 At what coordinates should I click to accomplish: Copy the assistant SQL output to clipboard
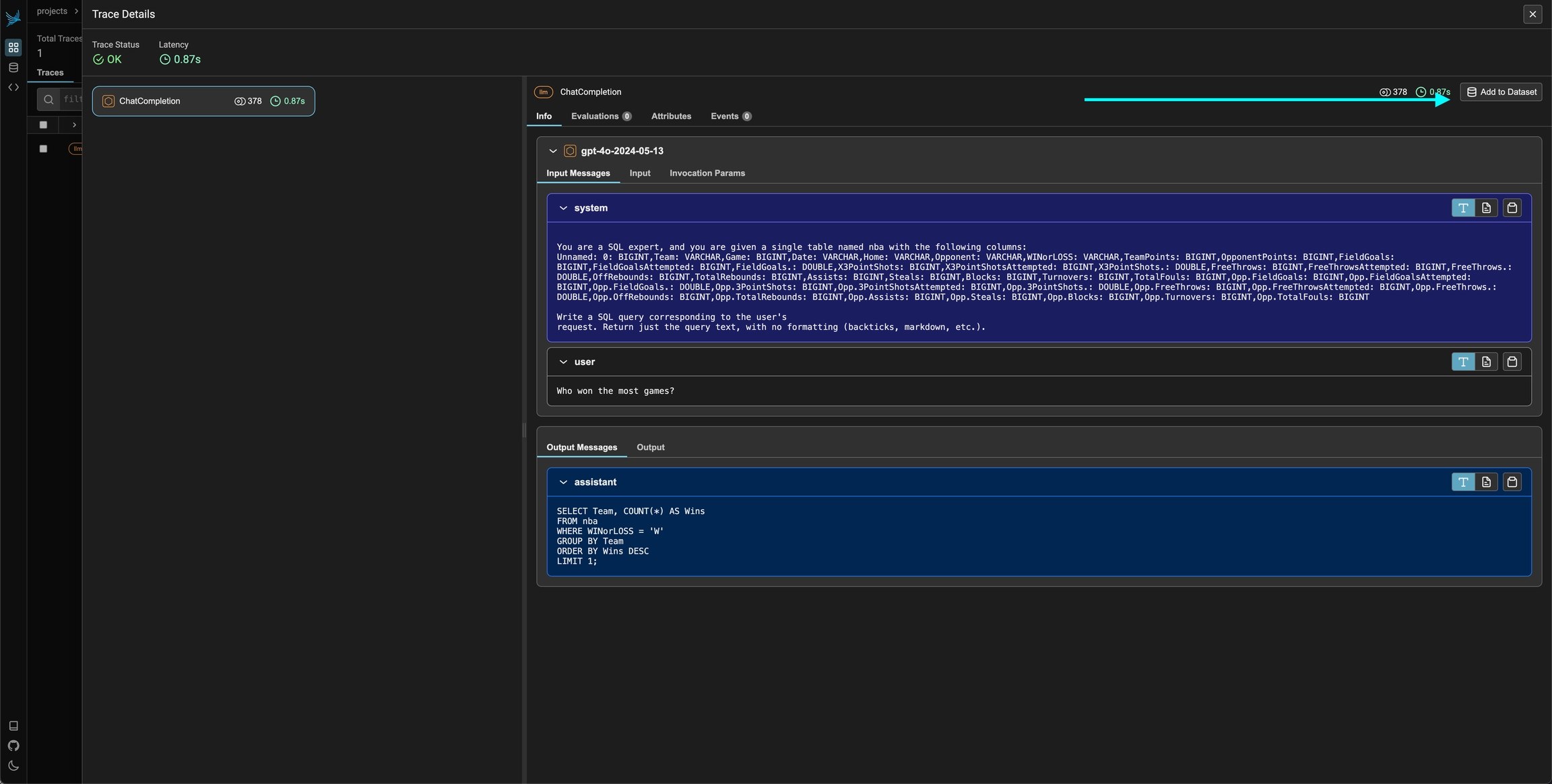tap(1512, 482)
